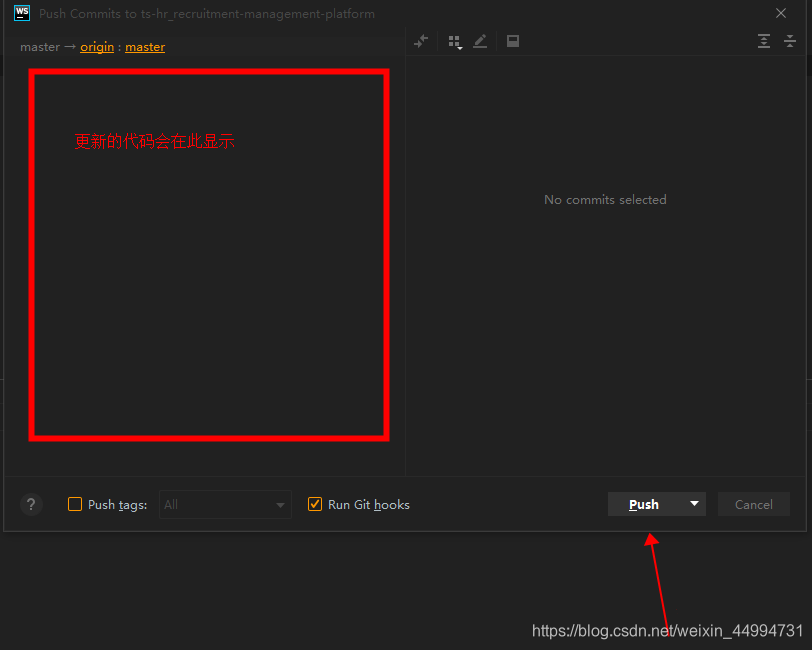Click the WebStorm logo icon in title bar

pyautogui.click(x=22, y=13)
